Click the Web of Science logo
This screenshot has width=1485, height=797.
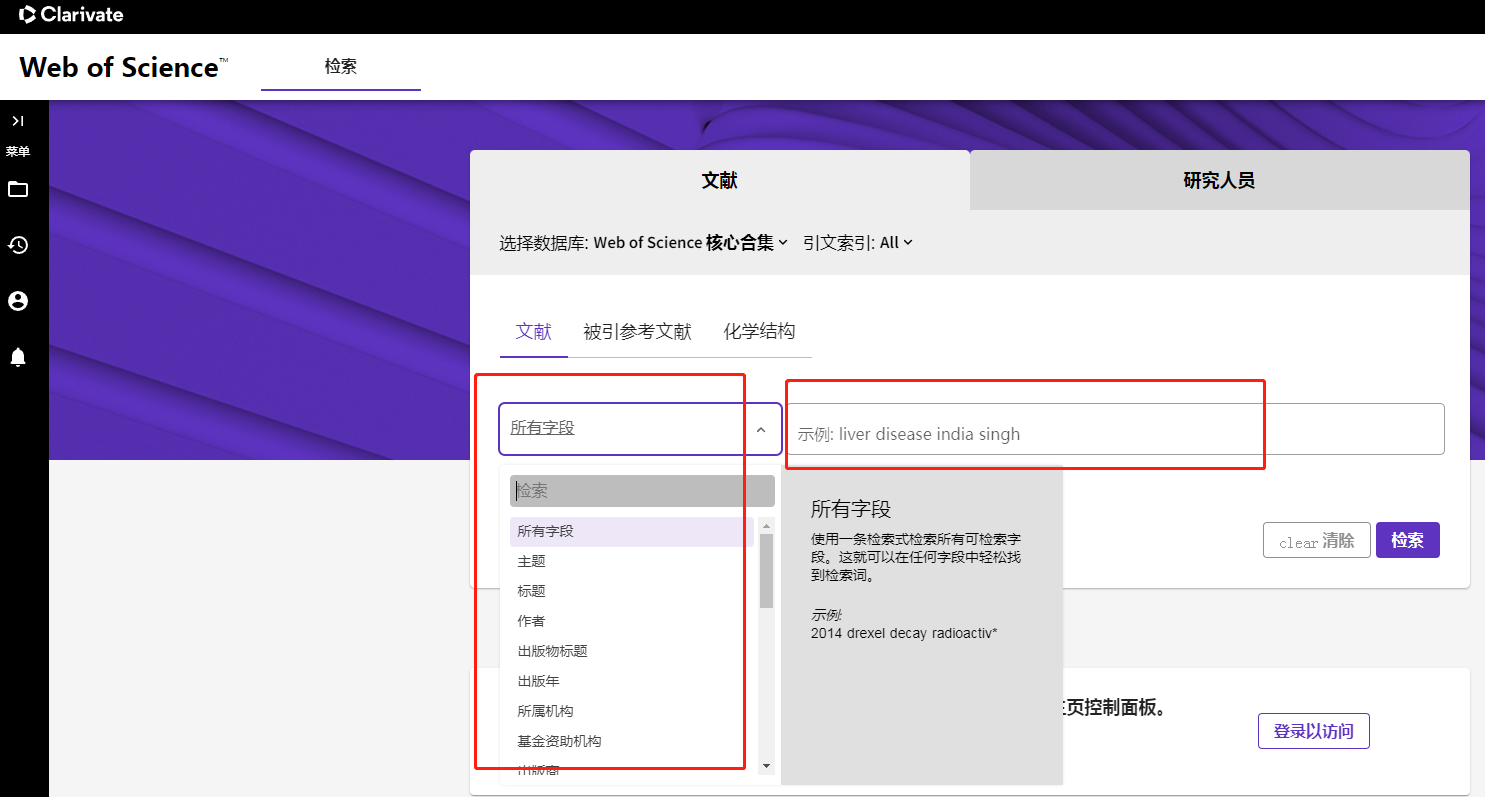point(116,65)
